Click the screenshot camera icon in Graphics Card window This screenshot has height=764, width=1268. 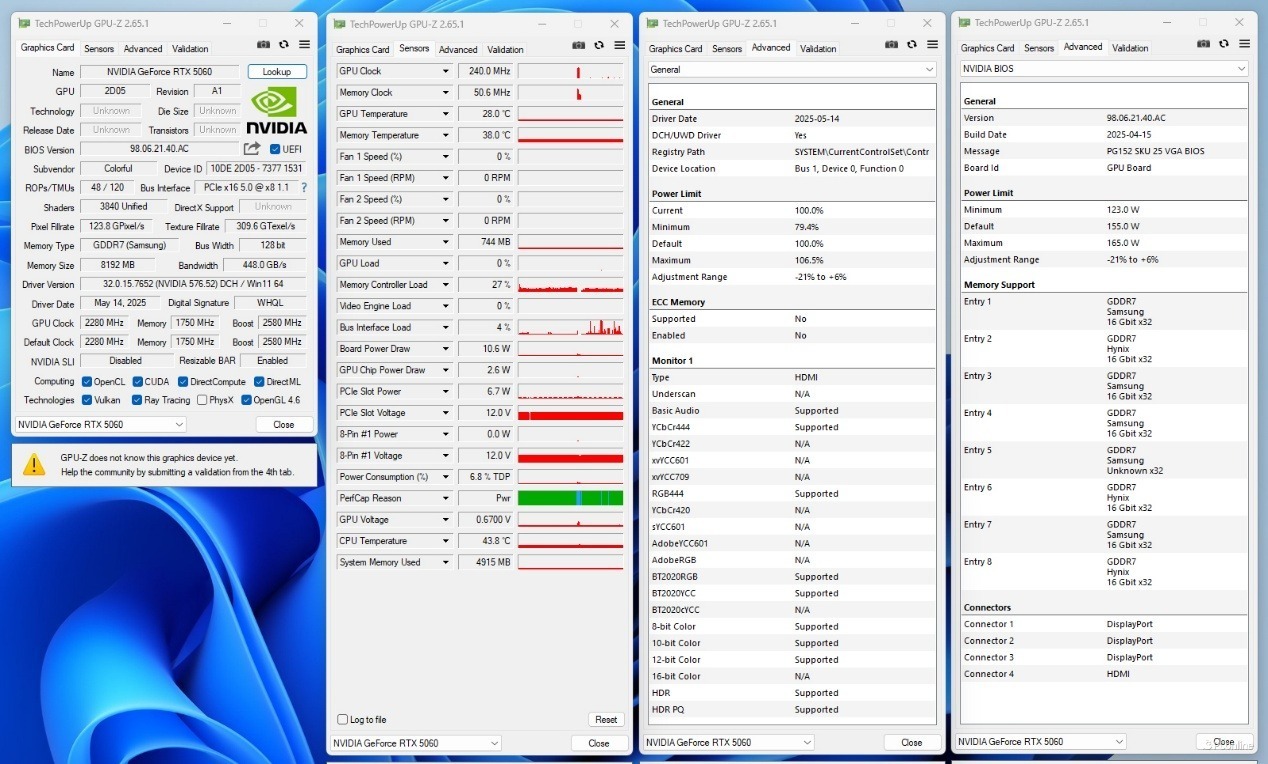264,44
